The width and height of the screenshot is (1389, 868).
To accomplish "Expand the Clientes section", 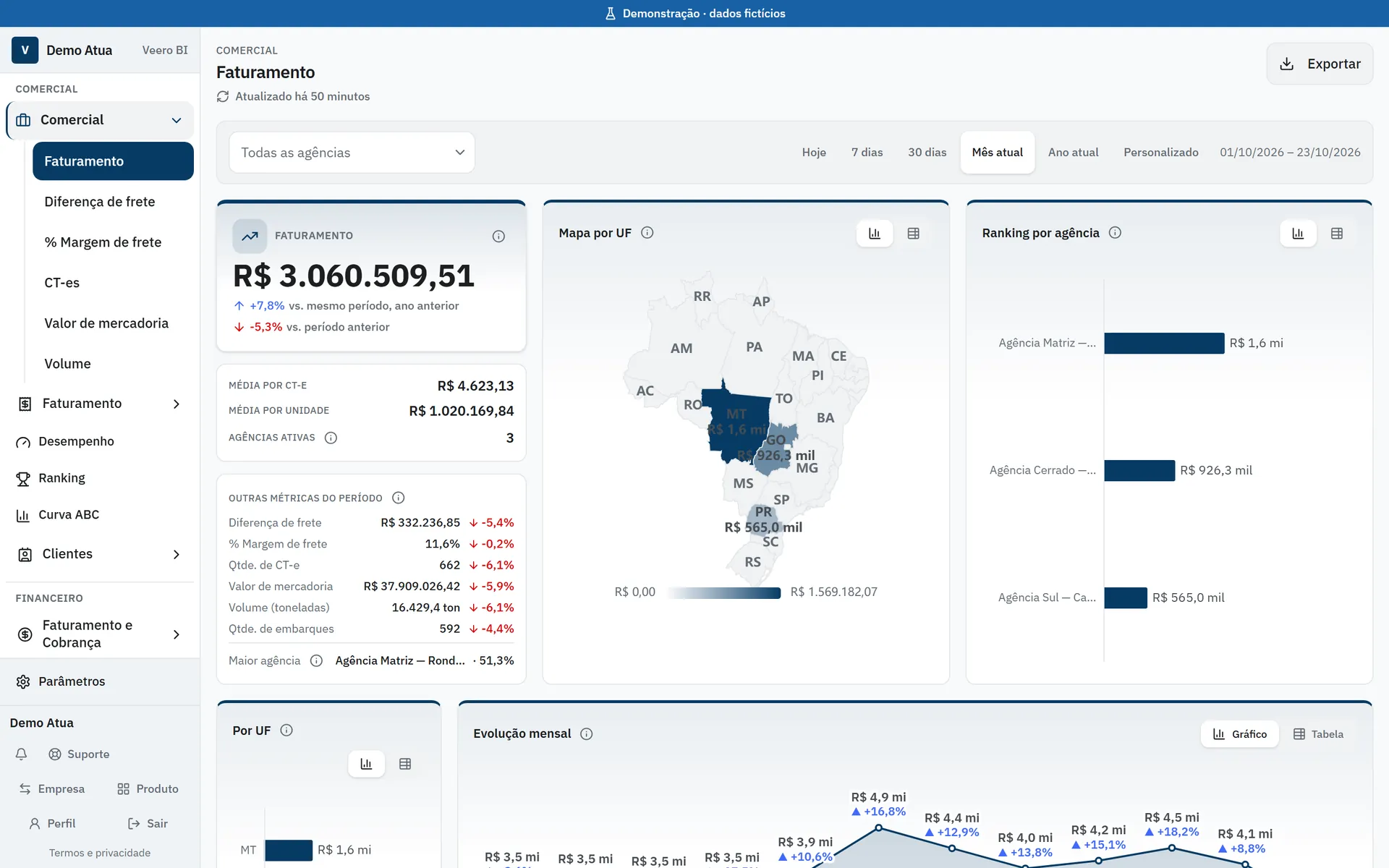I will point(177,554).
